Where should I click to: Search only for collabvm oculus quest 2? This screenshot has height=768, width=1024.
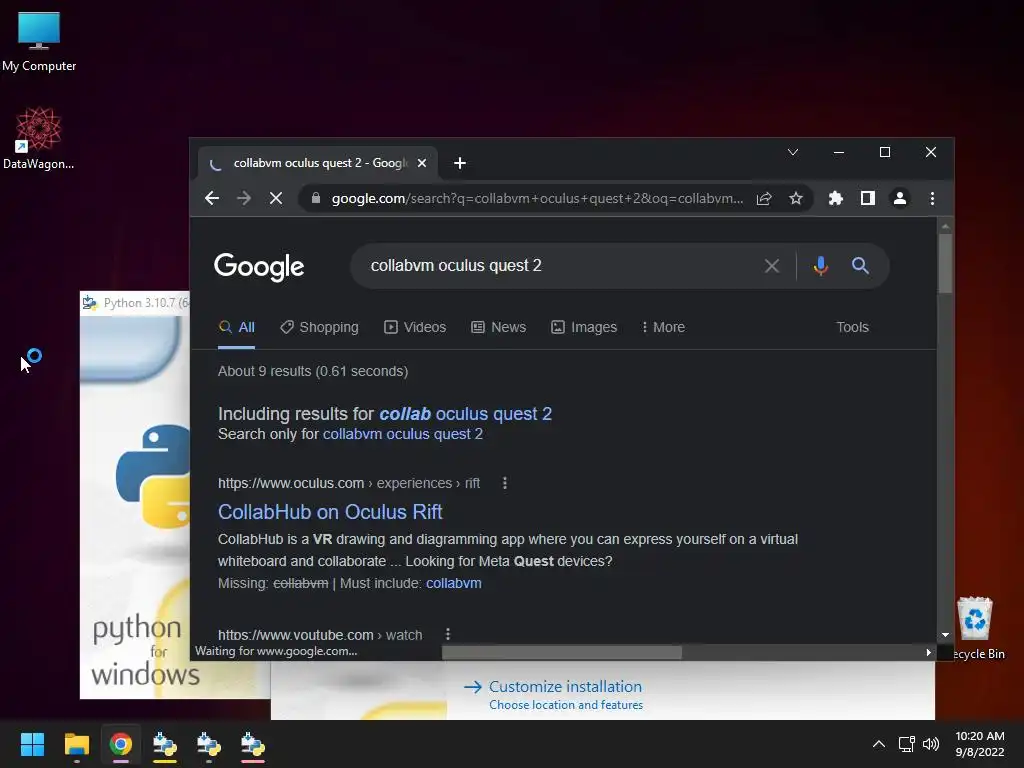coord(403,434)
